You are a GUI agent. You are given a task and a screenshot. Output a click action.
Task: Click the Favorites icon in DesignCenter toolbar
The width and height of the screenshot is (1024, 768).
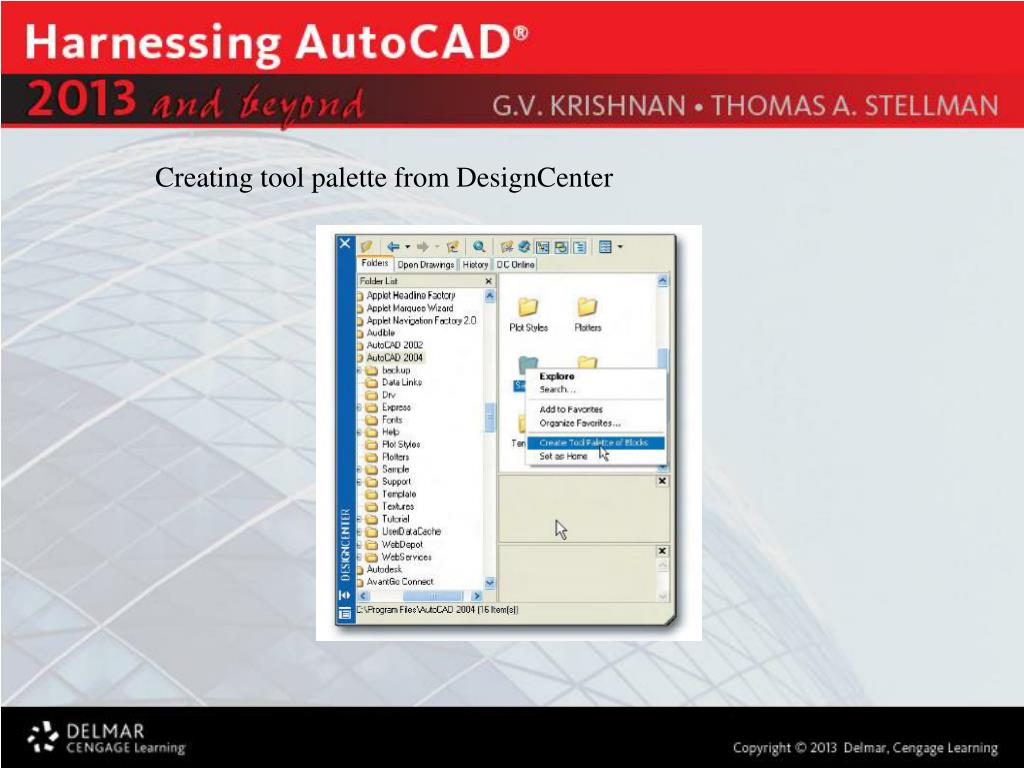click(x=506, y=246)
